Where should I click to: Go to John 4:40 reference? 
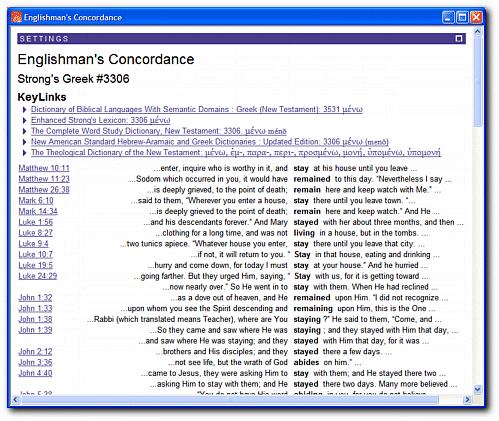coord(35,373)
